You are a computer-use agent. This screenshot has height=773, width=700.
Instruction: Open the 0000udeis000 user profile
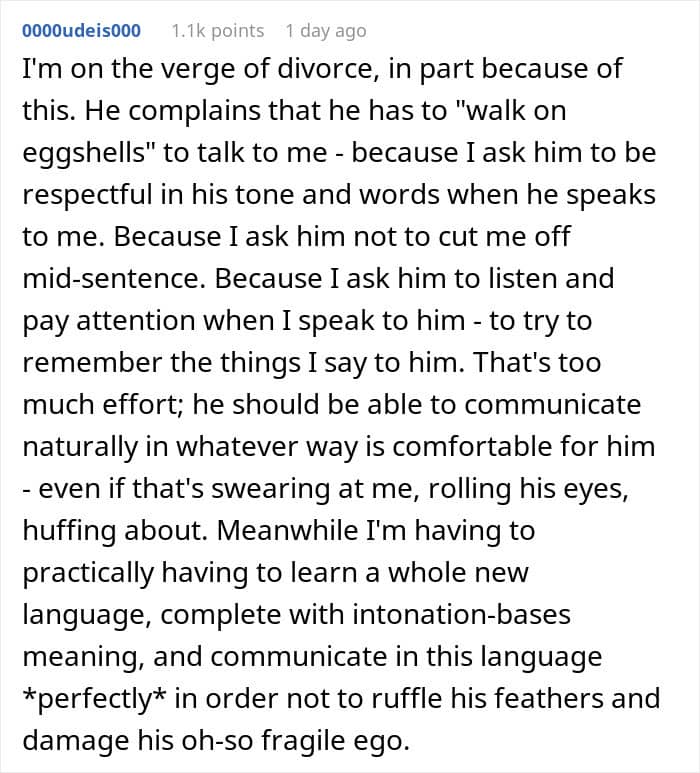click(x=80, y=31)
